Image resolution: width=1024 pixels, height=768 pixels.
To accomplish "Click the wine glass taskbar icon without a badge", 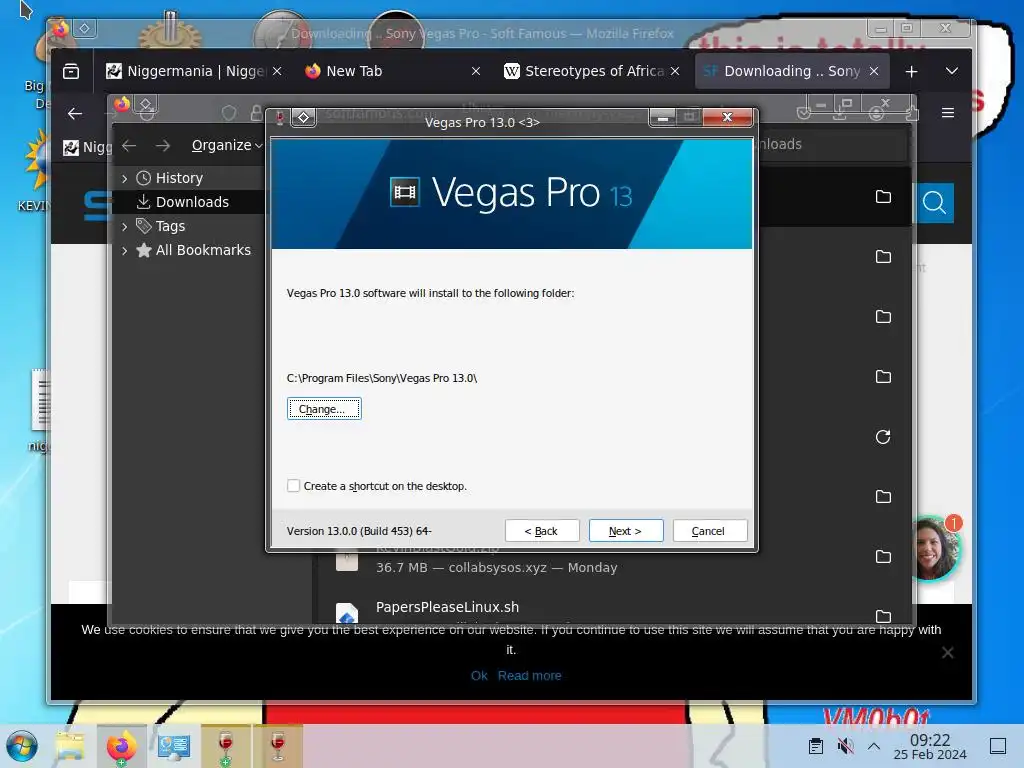I will pos(278,746).
